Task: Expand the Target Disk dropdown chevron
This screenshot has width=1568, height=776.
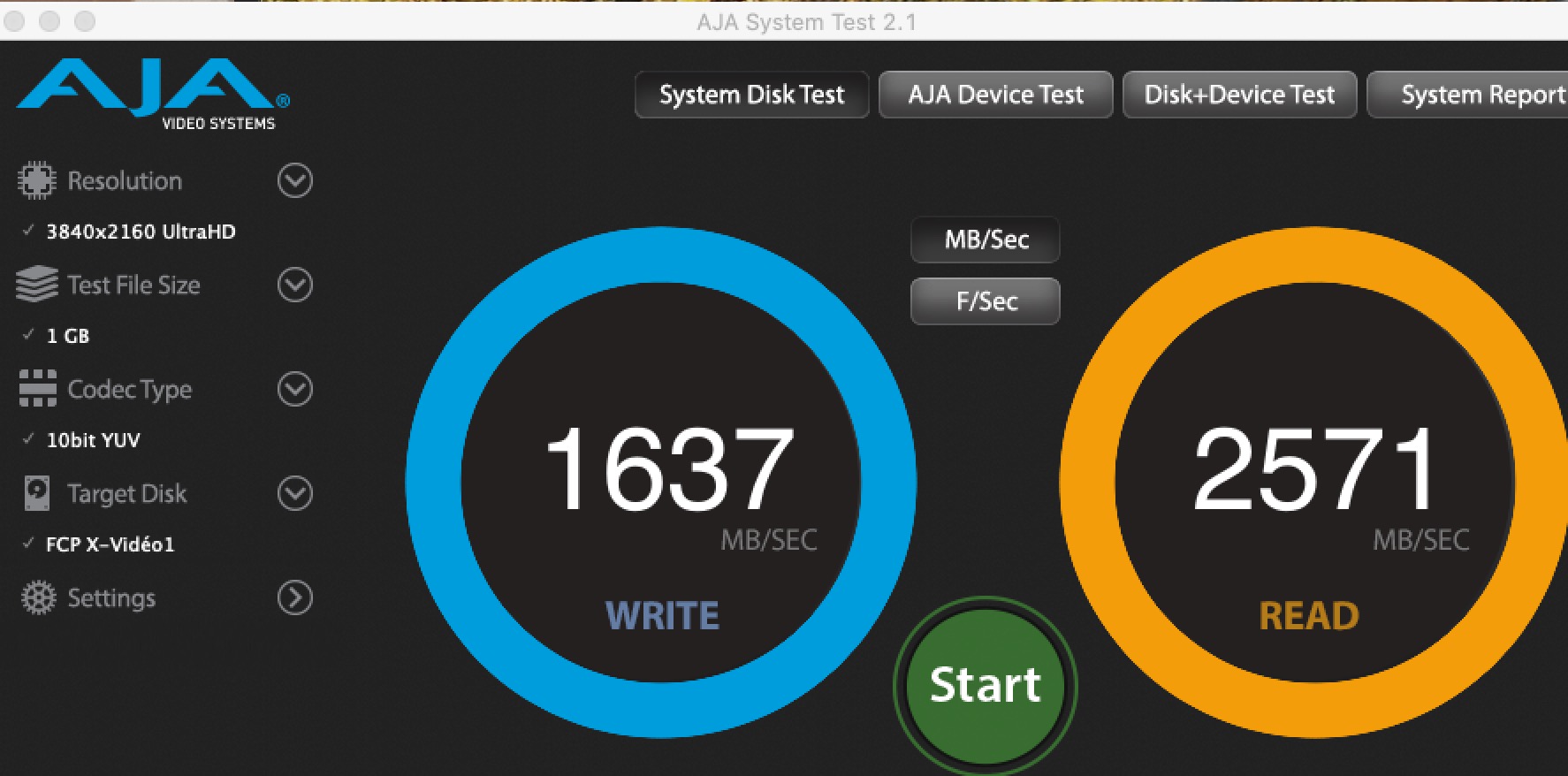Action: [x=295, y=493]
